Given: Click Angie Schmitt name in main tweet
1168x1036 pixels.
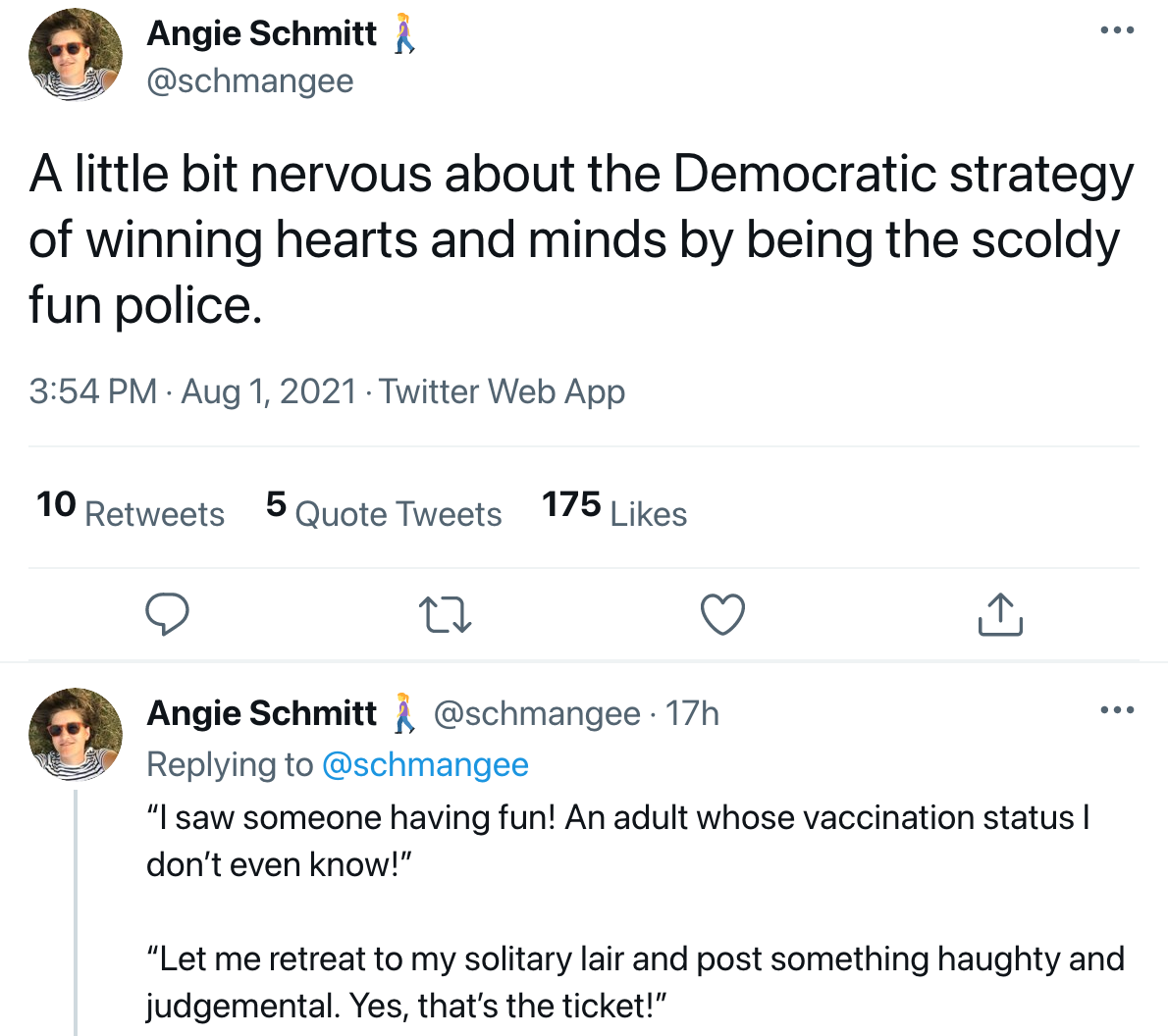Looking at the screenshot, I should tap(261, 33).
